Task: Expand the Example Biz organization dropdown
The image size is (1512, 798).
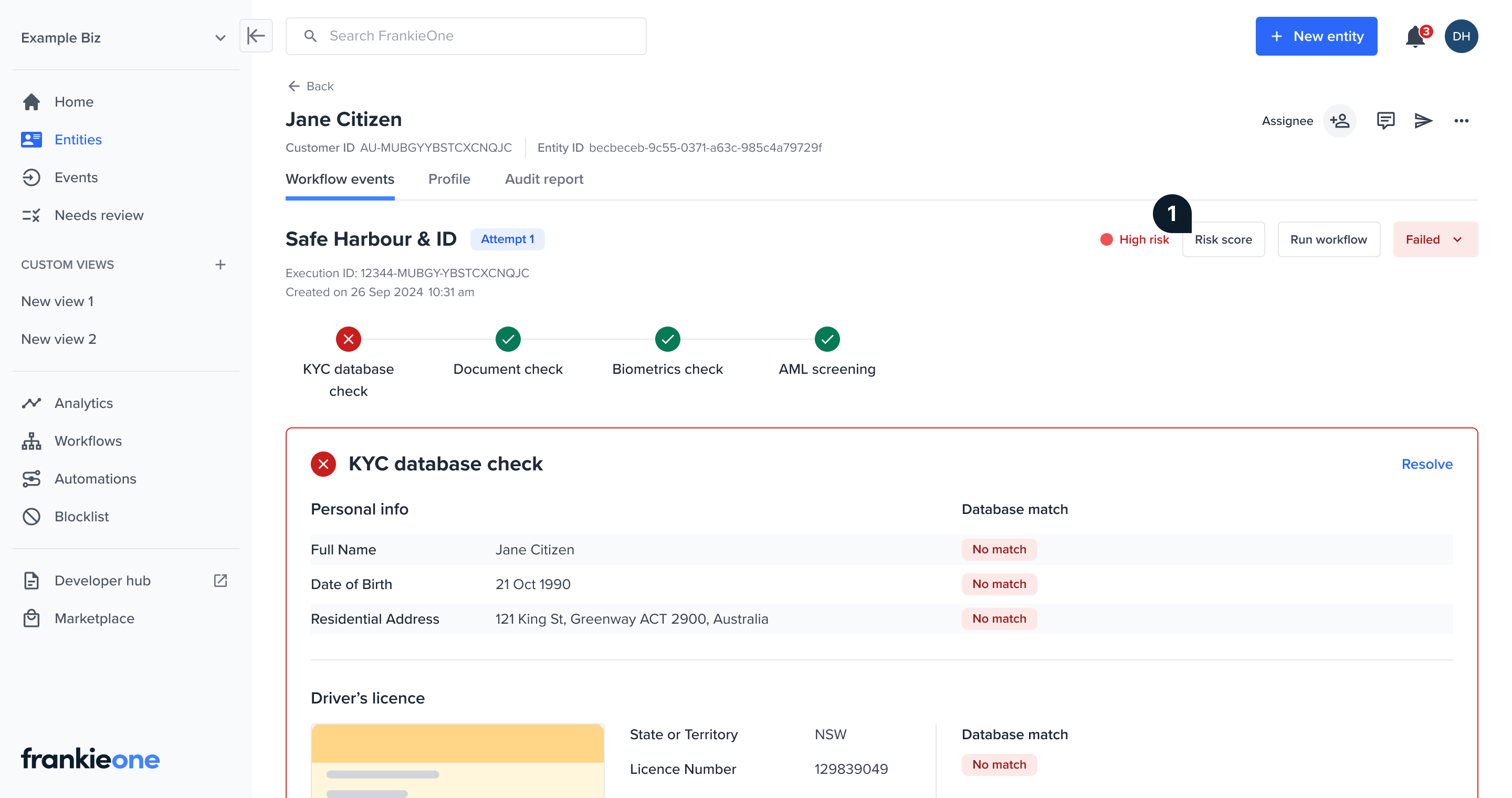Action: click(220, 38)
